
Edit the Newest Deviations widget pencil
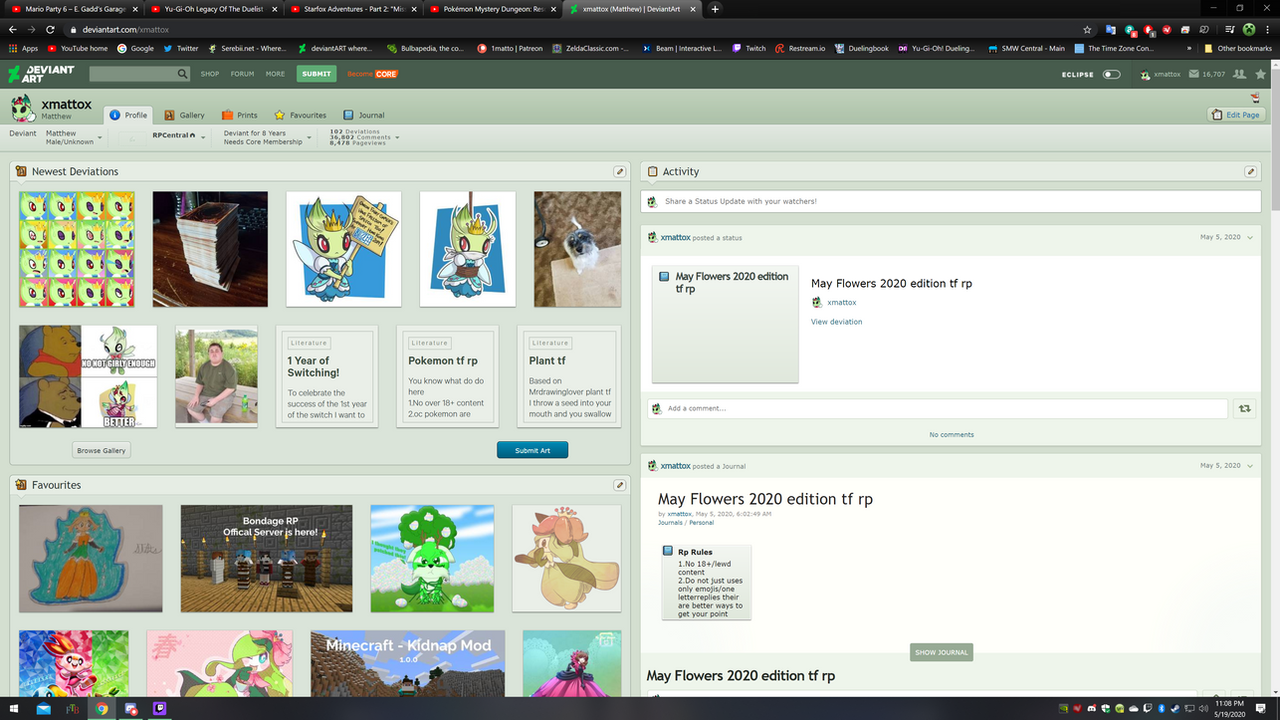coord(620,172)
